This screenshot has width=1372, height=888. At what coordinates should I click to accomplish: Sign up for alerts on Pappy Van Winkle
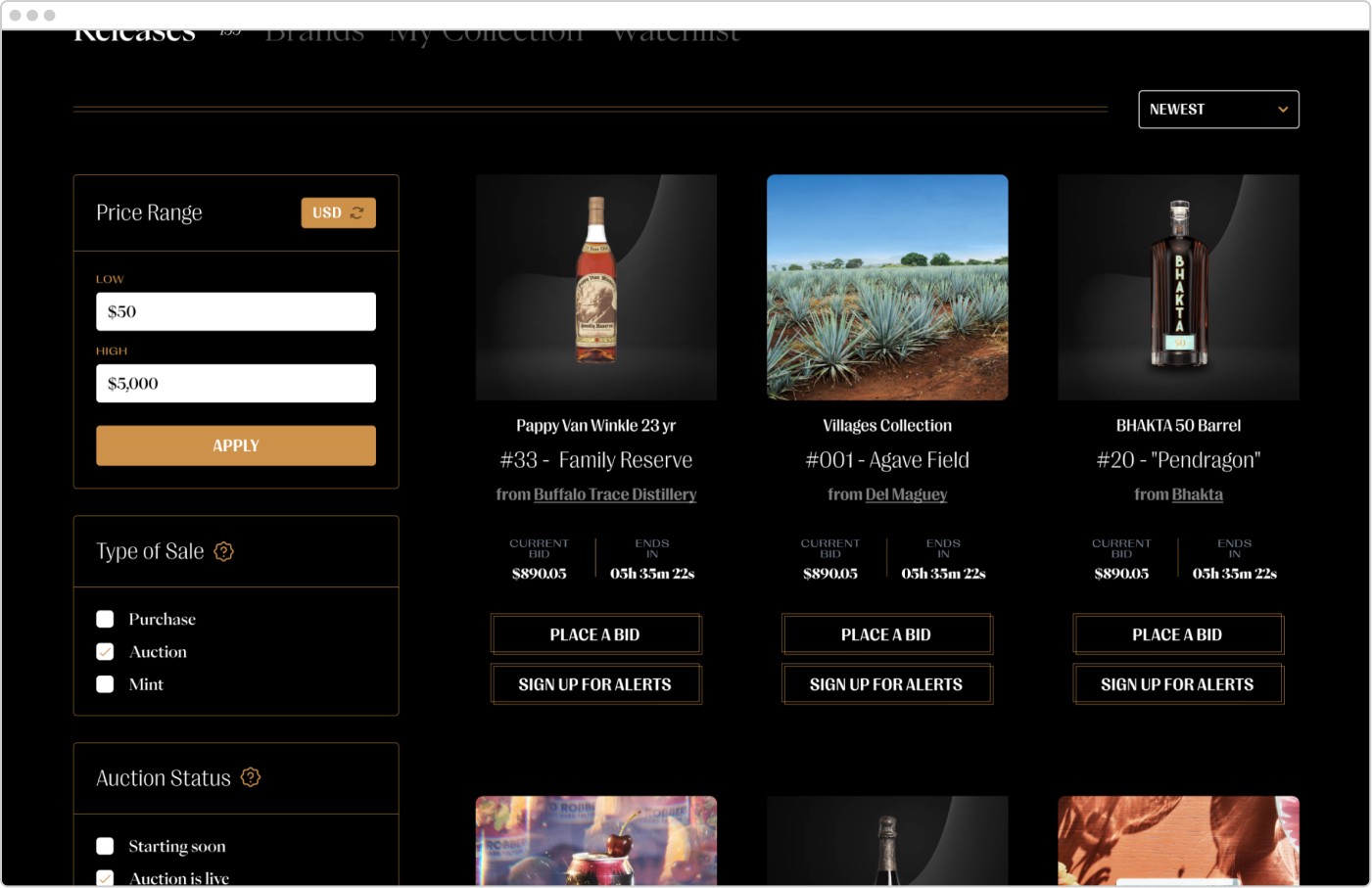(x=595, y=684)
